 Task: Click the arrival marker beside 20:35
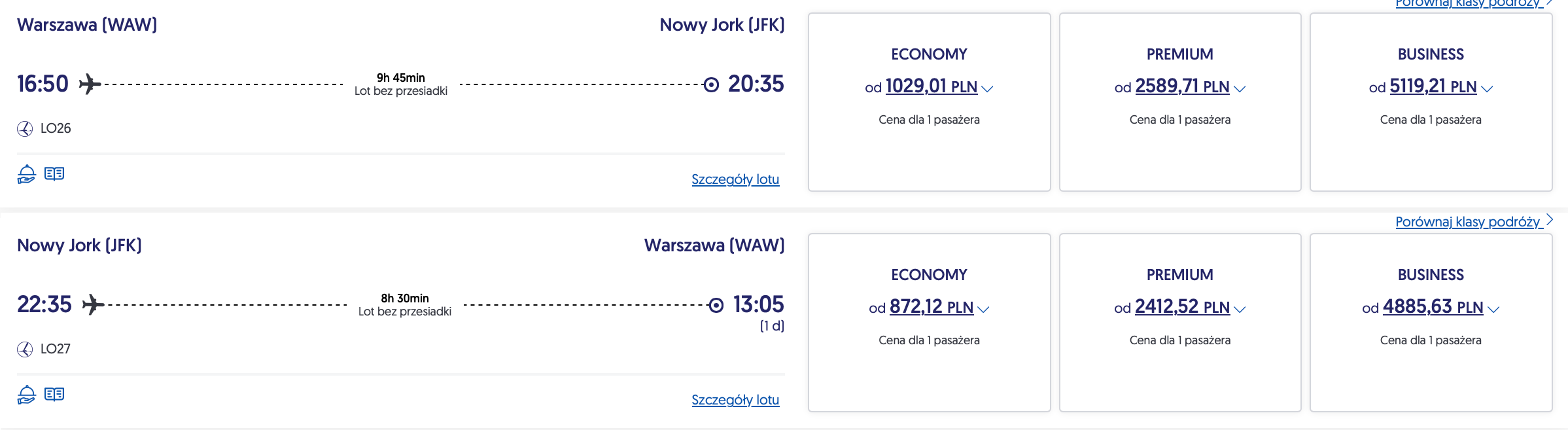pos(711,85)
